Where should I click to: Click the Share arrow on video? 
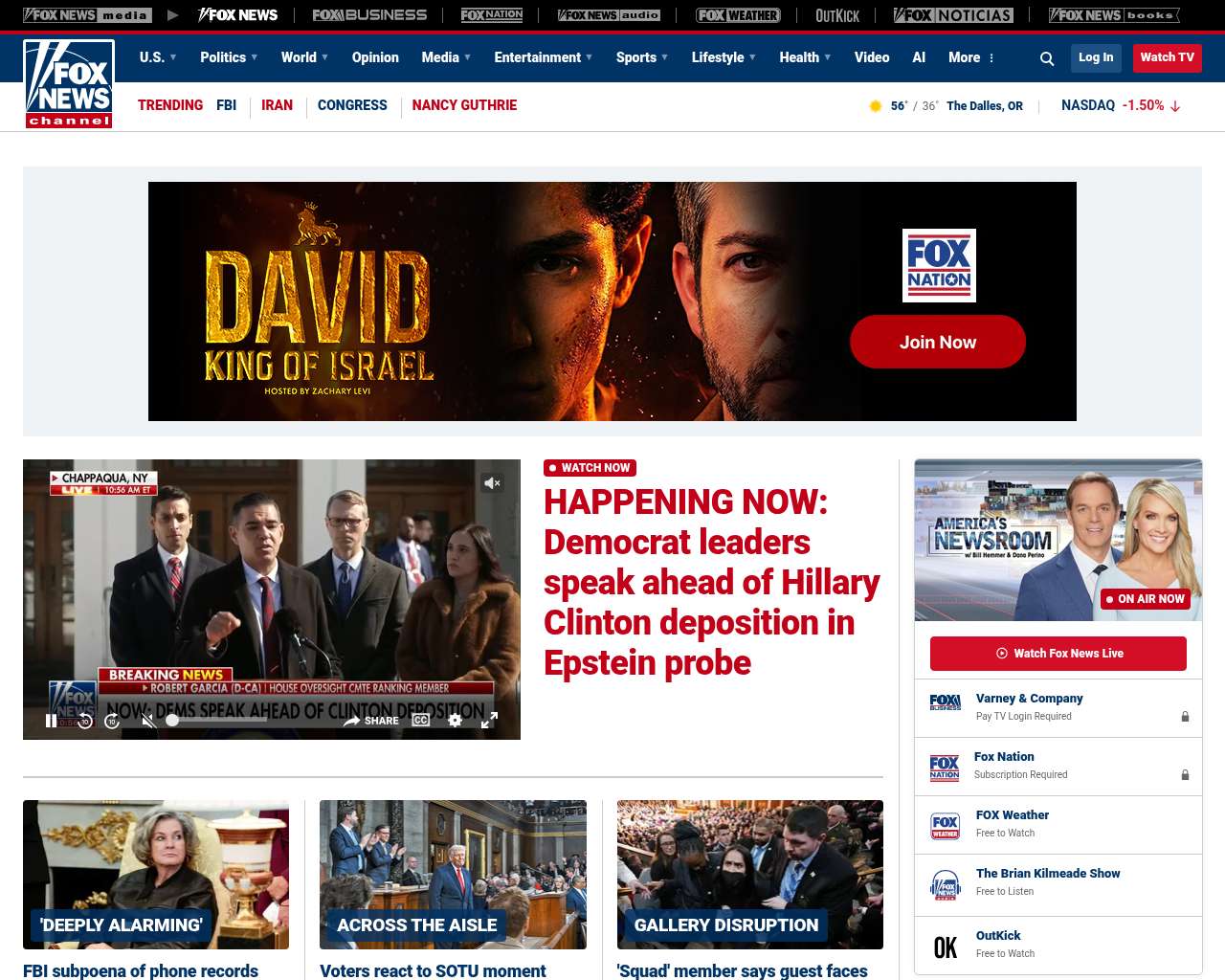coord(370,721)
